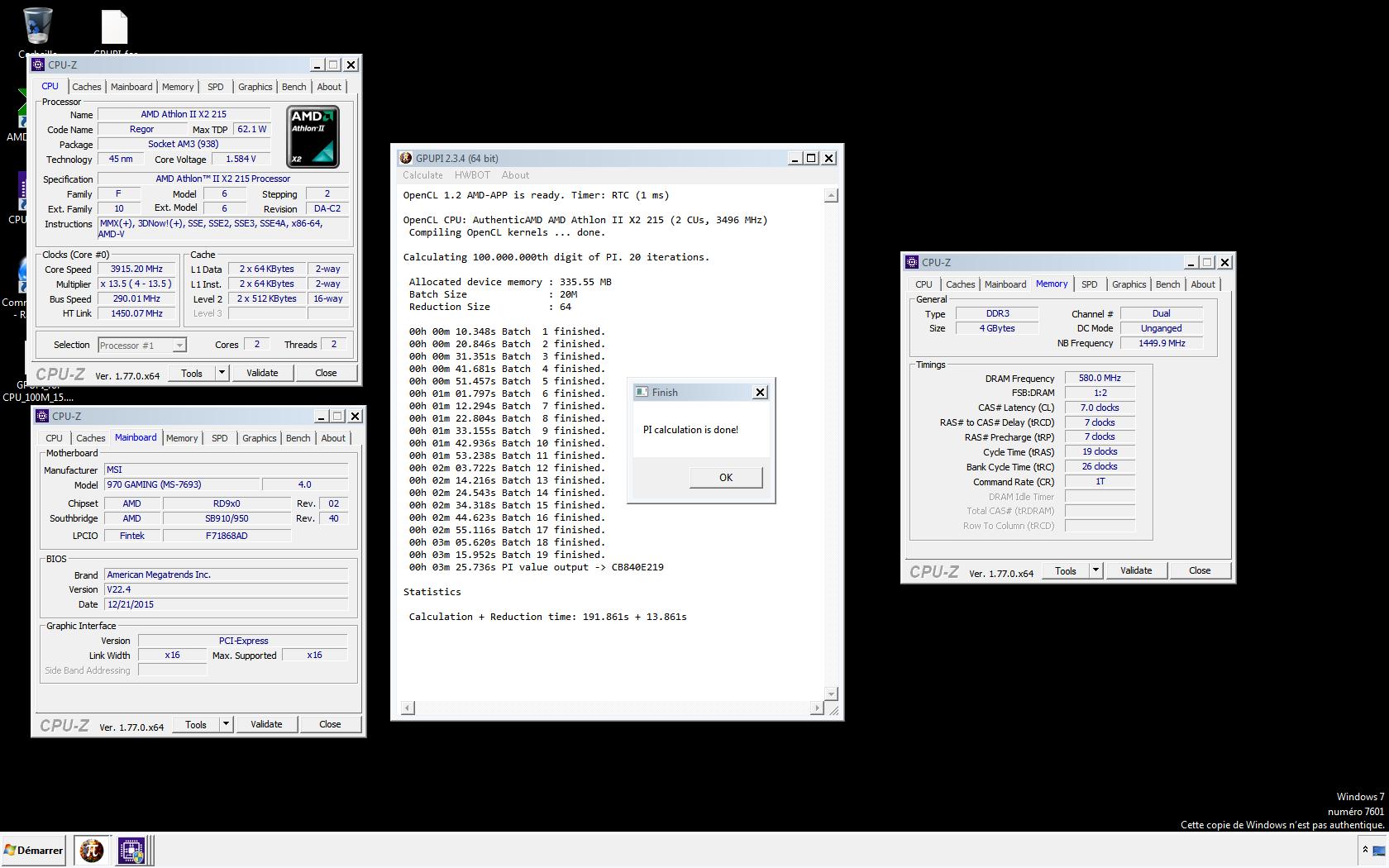Click the BIOS date 12/21/2015

(226, 604)
